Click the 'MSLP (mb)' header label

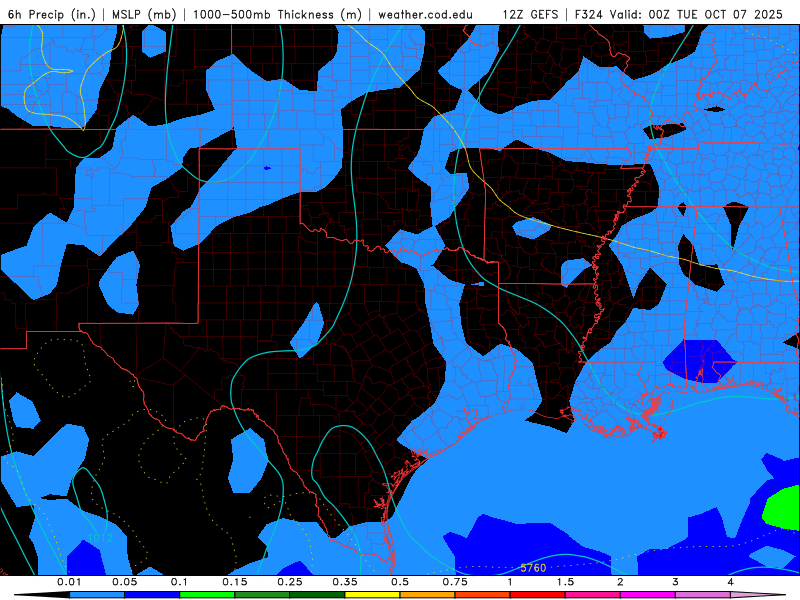pyautogui.click(x=144, y=14)
